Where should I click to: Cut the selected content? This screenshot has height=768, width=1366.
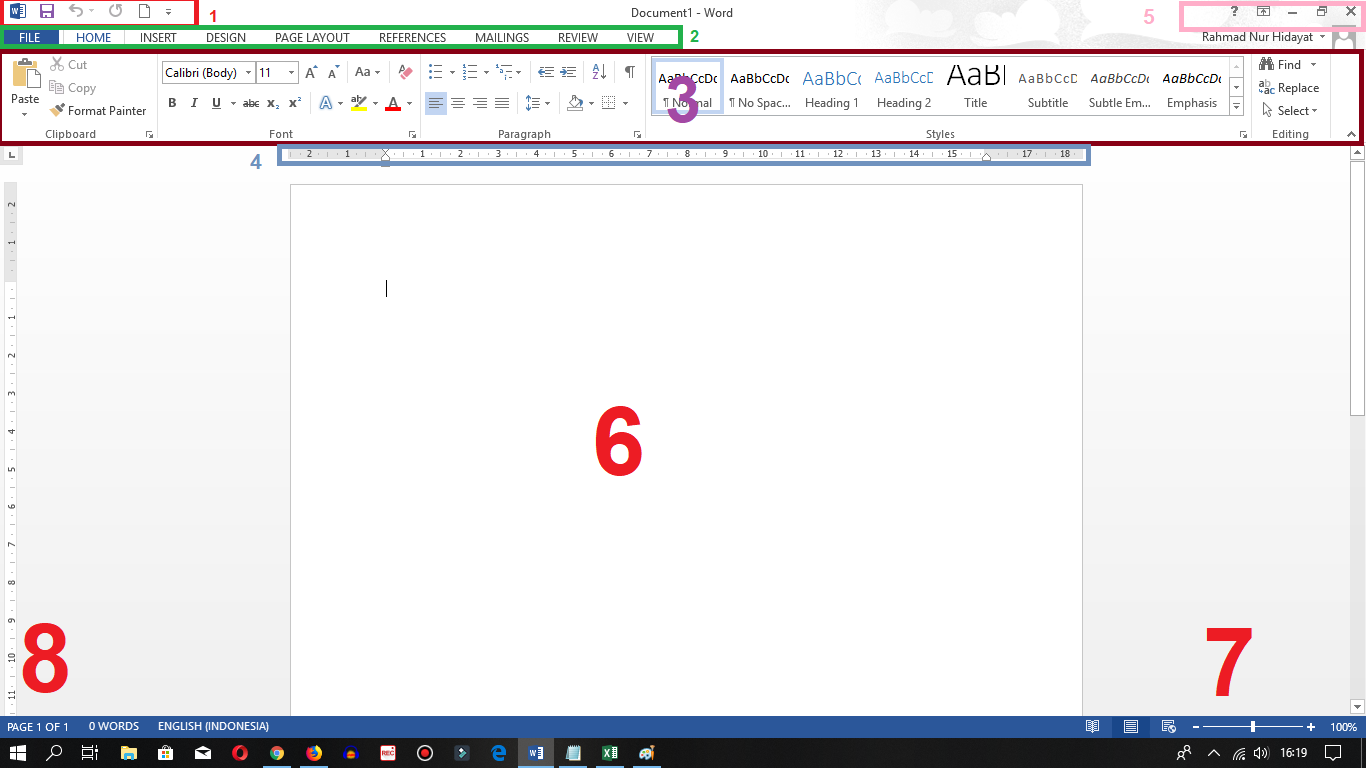[x=69, y=65]
